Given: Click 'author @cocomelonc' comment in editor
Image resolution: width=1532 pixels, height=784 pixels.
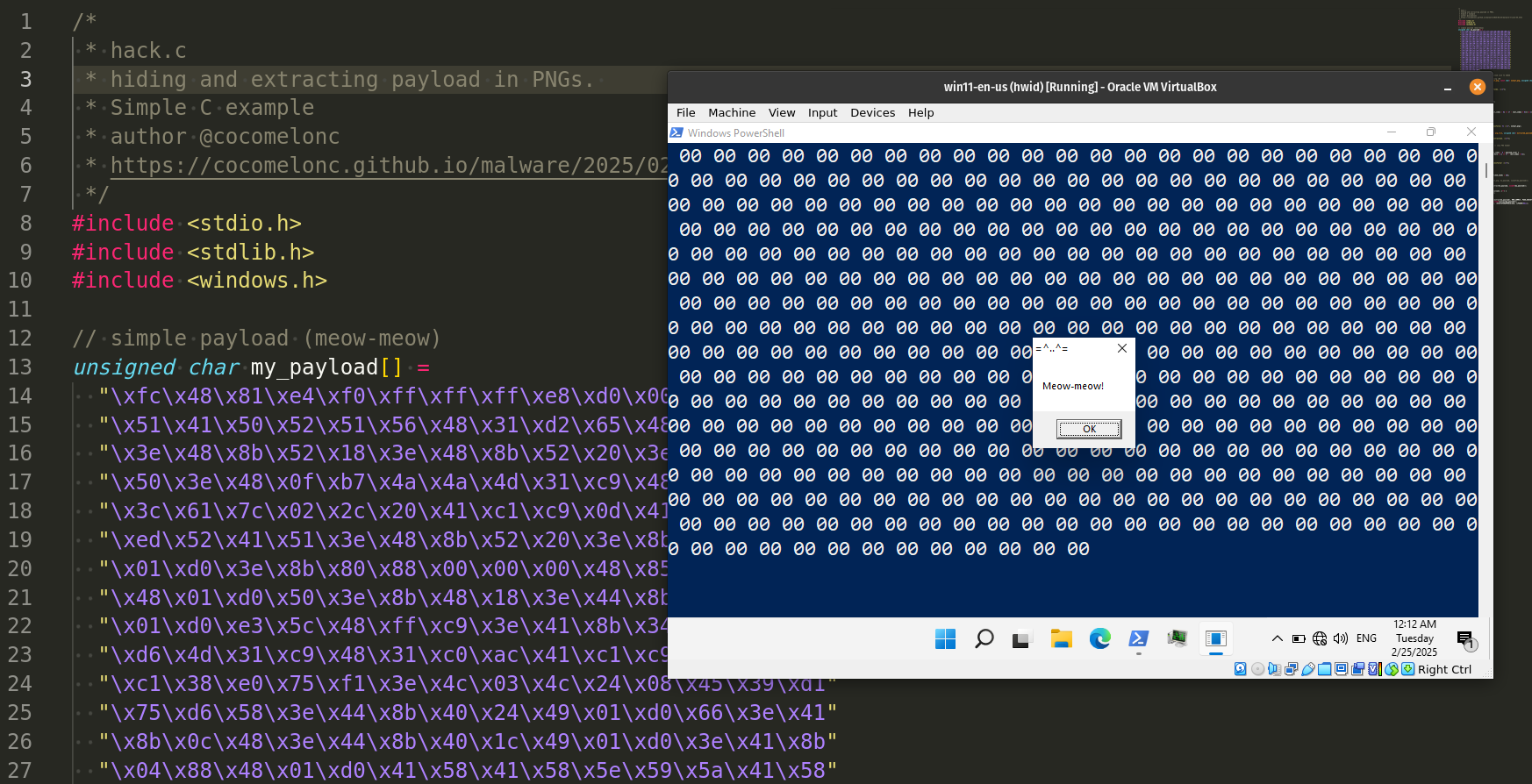Looking at the screenshot, I should pyautogui.click(x=225, y=136).
